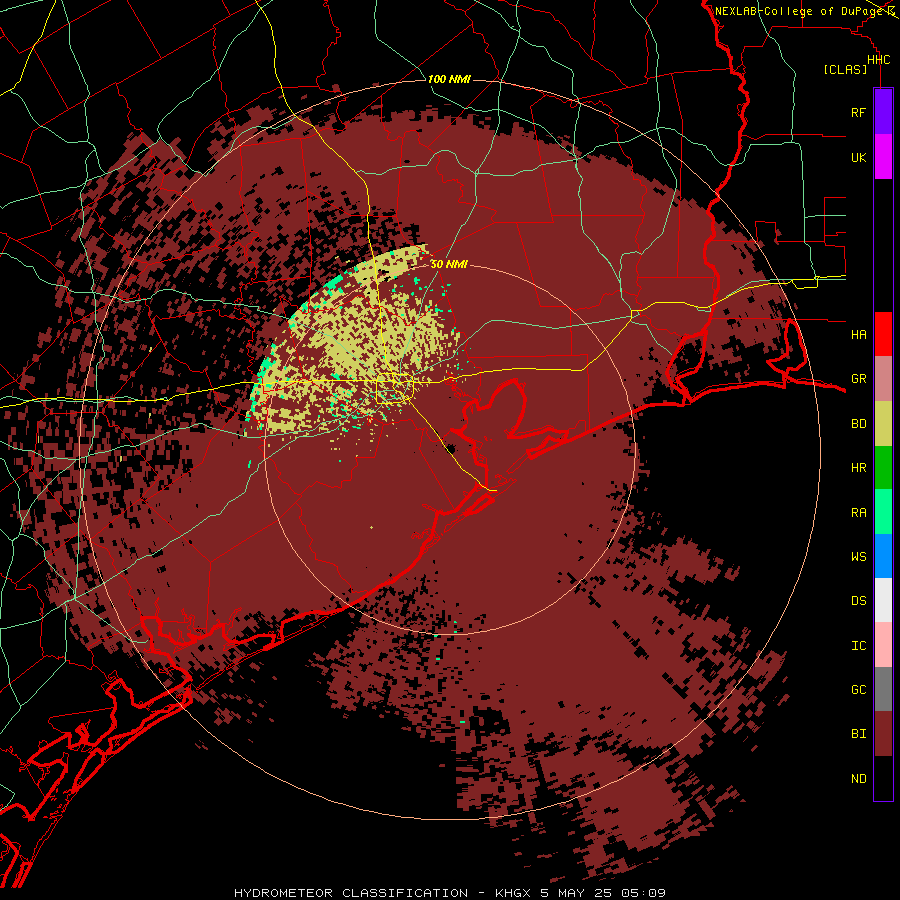
Task: Click the IC legend label
Action: [858, 645]
